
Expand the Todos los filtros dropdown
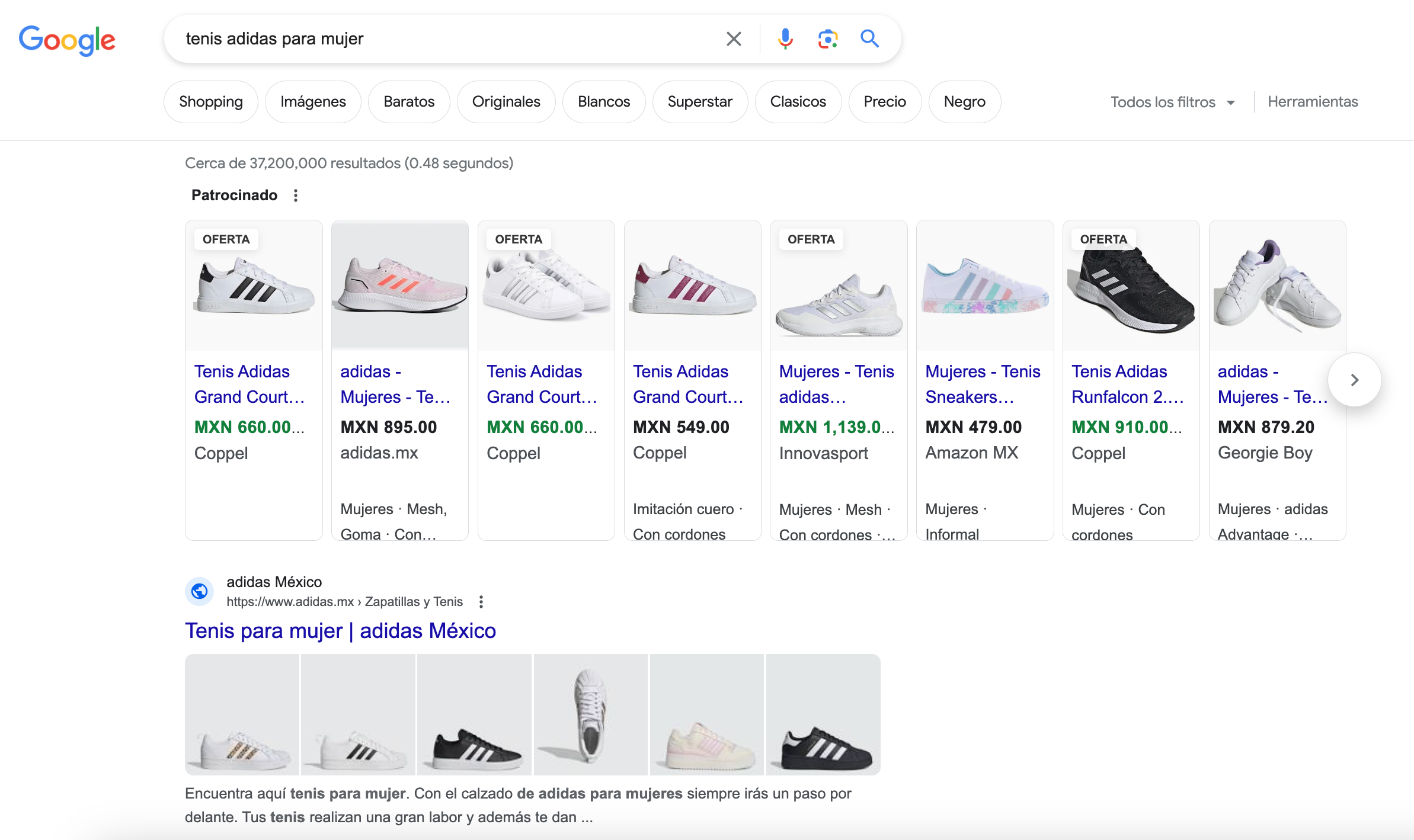point(1172,102)
